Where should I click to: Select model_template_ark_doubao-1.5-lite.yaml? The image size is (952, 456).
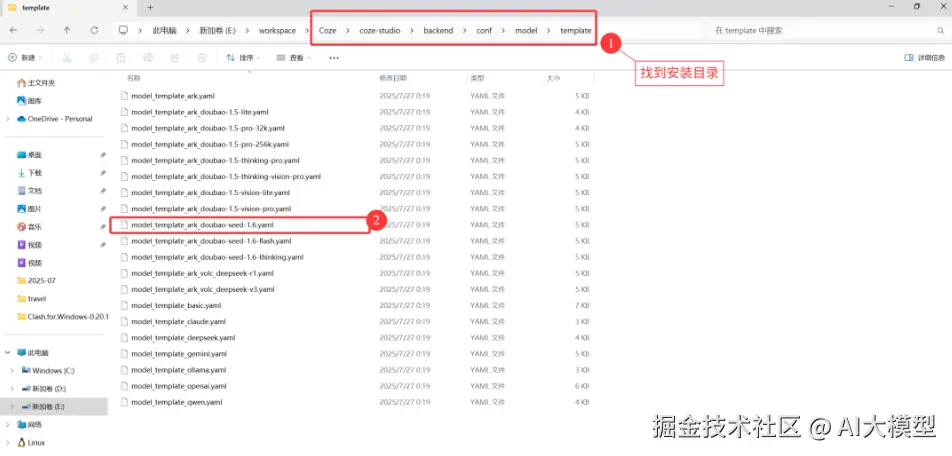click(200, 112)
